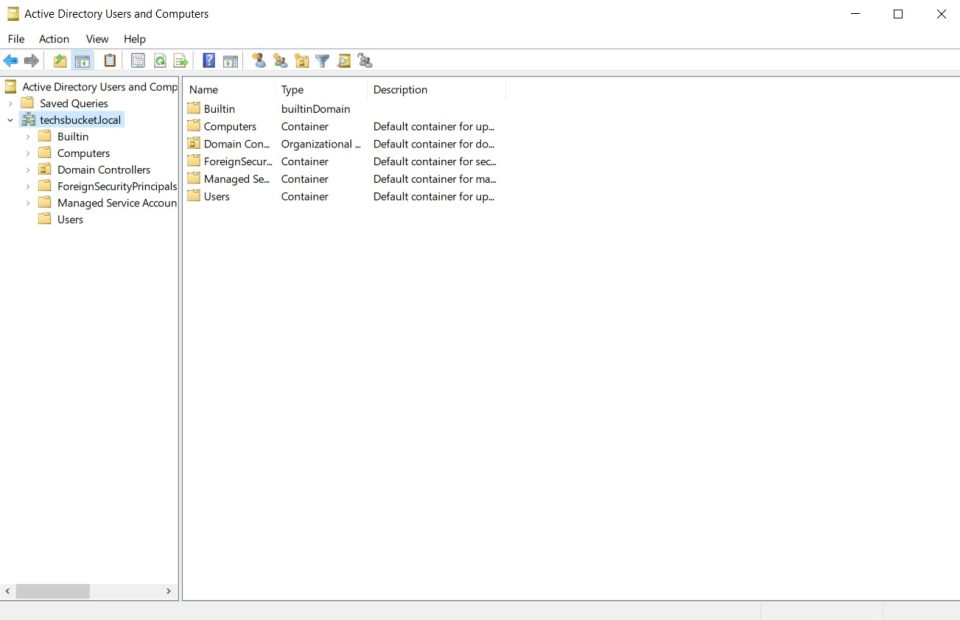
Task: Open Properties via toolbar icon
Action: 138,61
